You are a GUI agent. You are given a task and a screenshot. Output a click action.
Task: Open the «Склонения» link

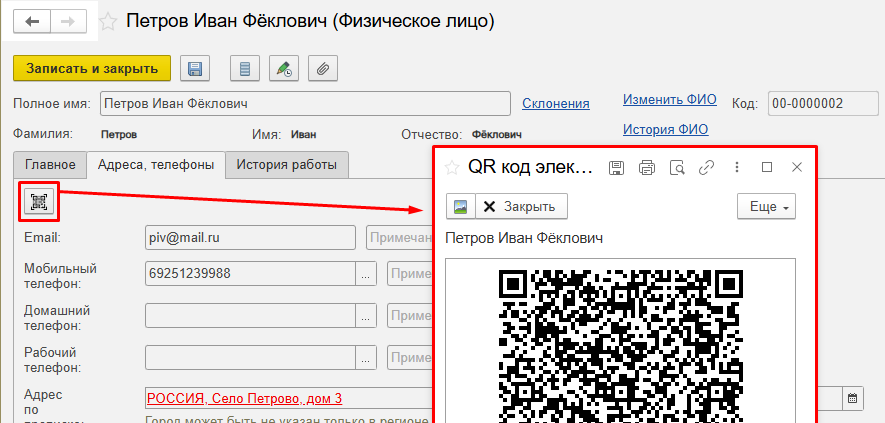[556, 104]
